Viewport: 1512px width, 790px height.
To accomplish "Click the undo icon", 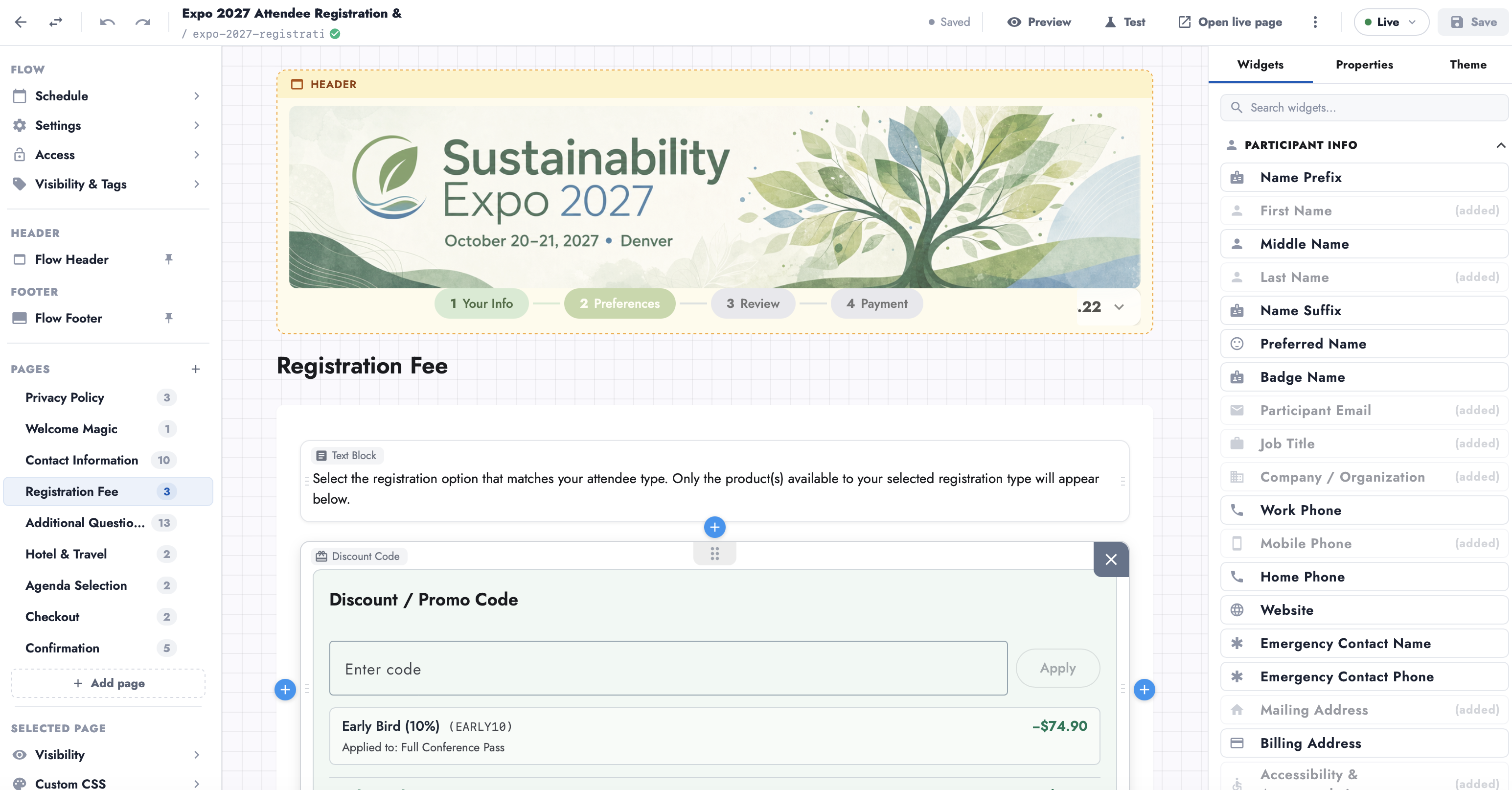I will point(108,23).
